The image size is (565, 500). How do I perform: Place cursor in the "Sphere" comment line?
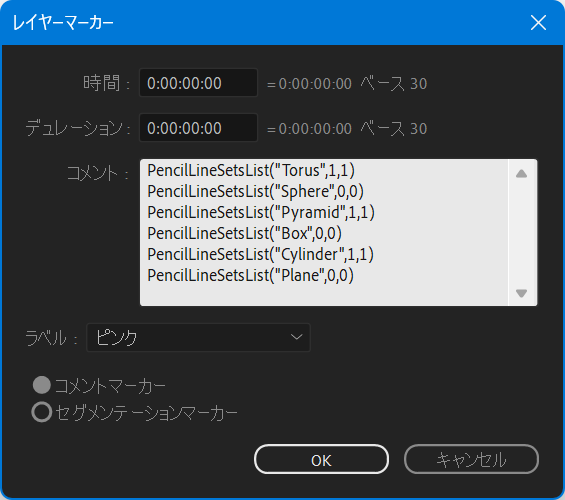coord(255,191)
